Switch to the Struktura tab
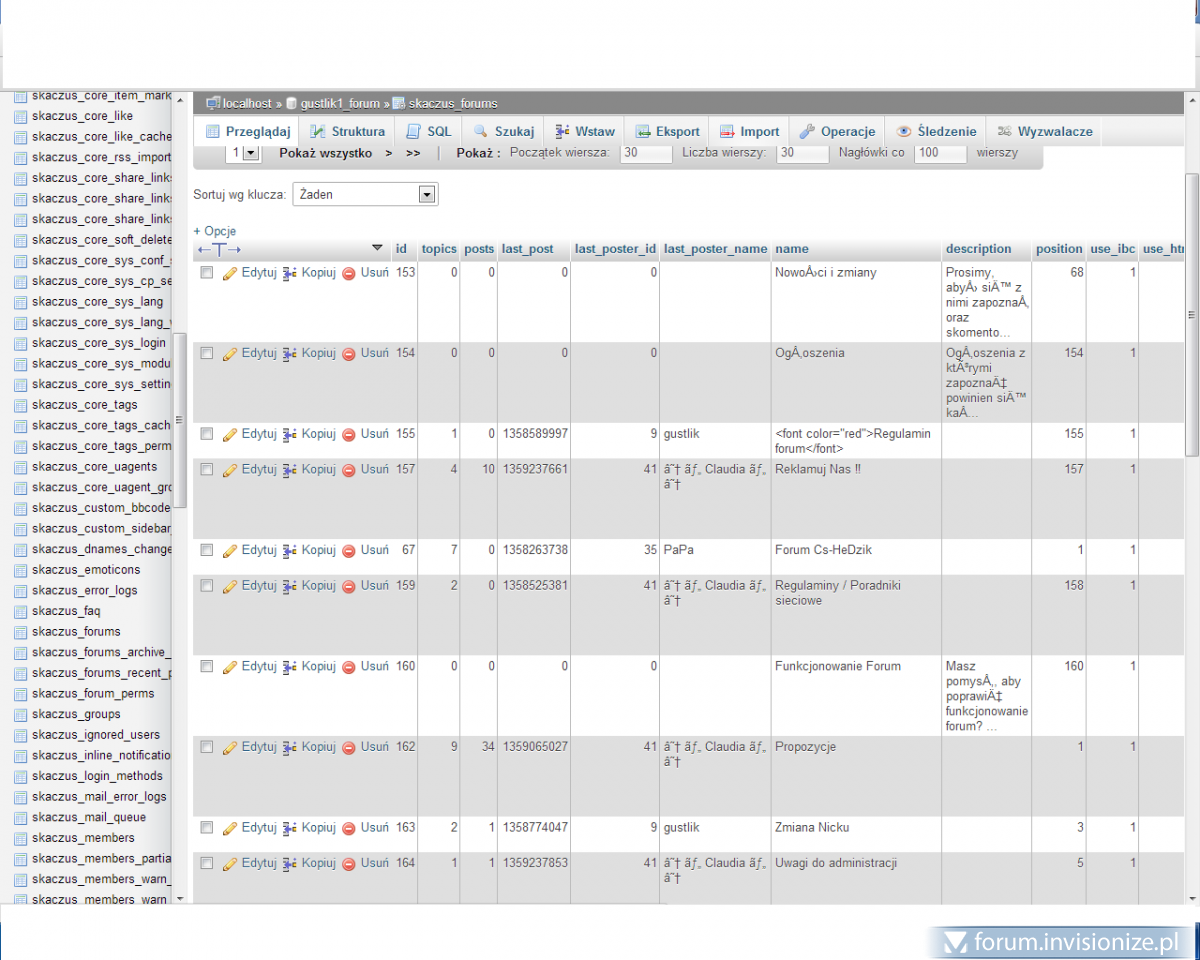1200x960 pixels. tap(347, 132)
